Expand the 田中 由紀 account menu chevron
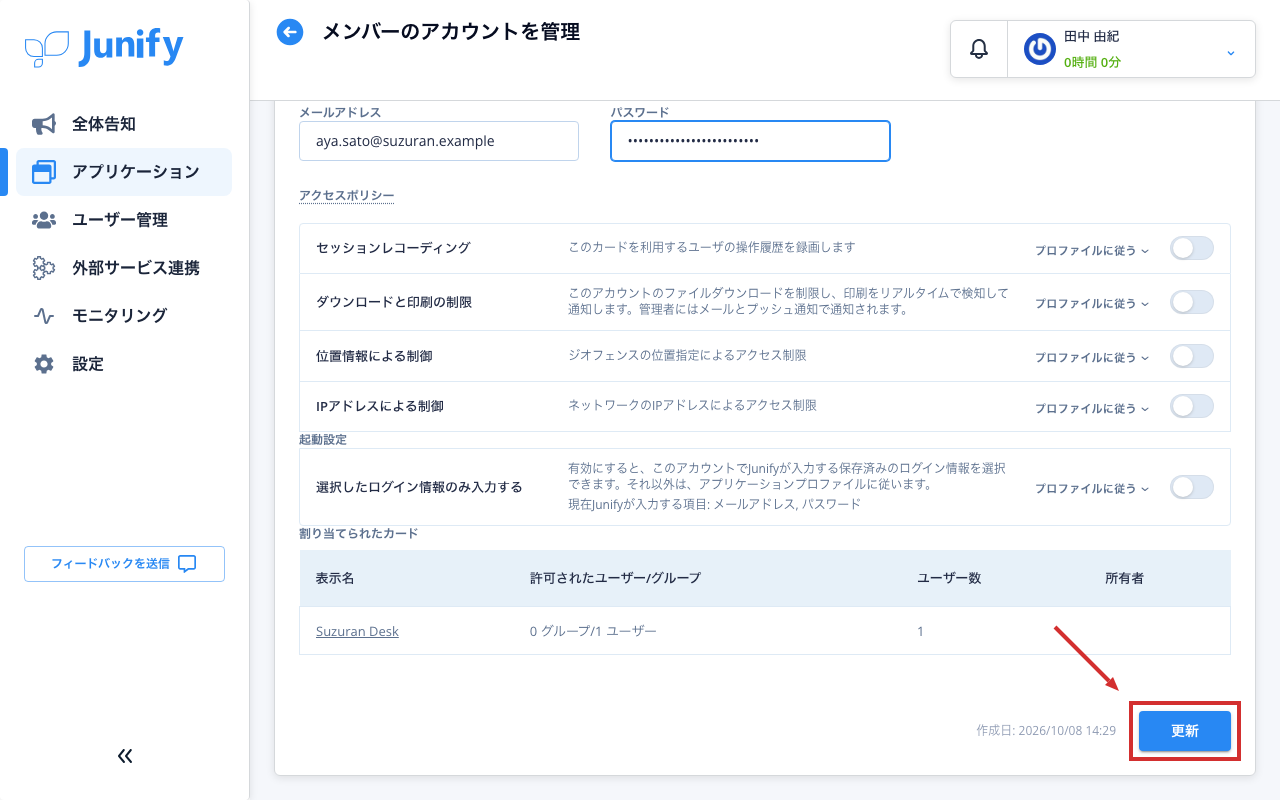 (1231, 52)
